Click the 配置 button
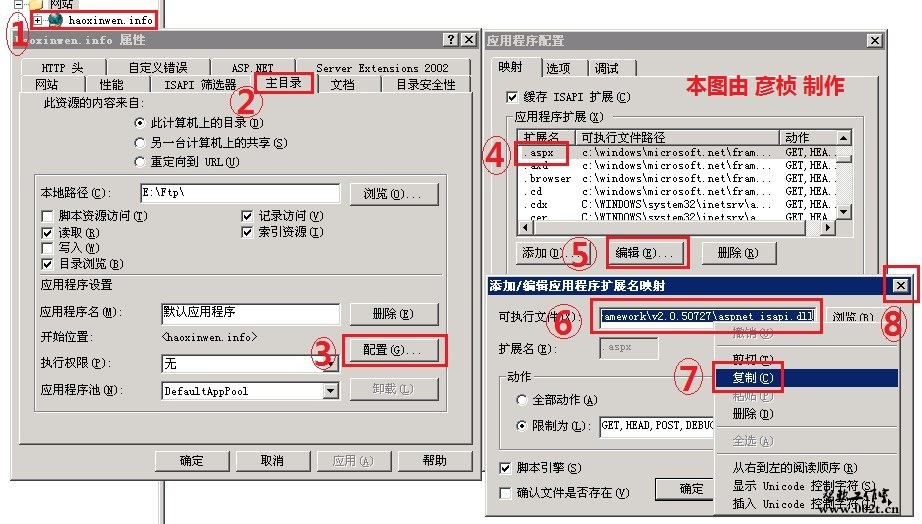Viewport: 922px width, 524px height. pos(392,350)
